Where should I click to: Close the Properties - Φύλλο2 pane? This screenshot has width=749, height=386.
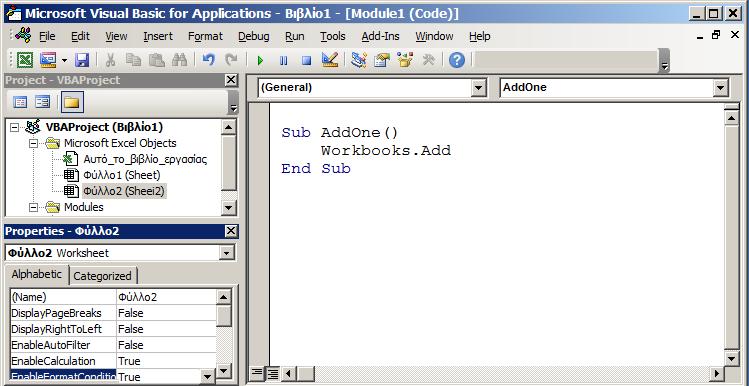(231, 231)
